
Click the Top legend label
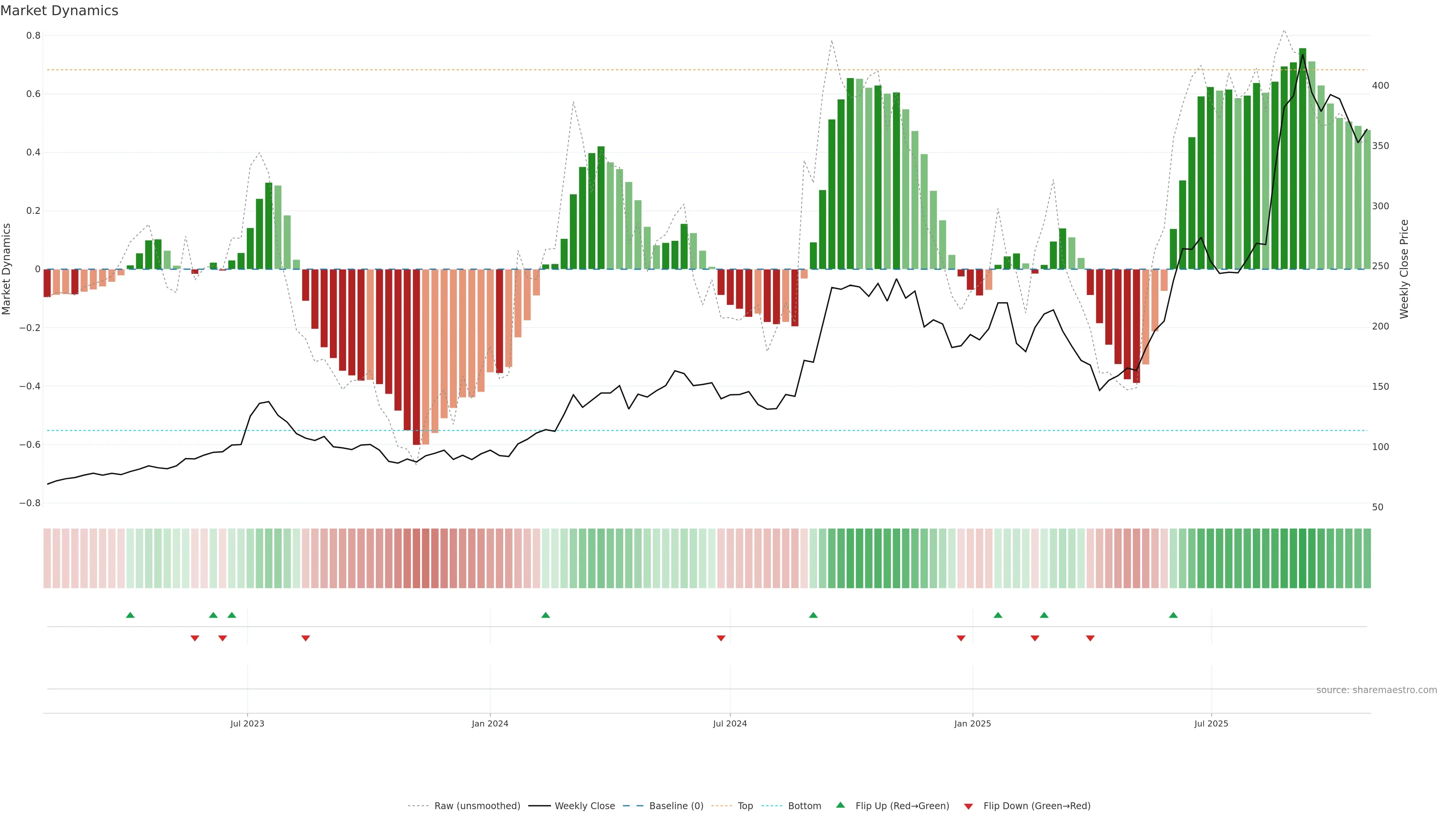(x=745, y=806)
